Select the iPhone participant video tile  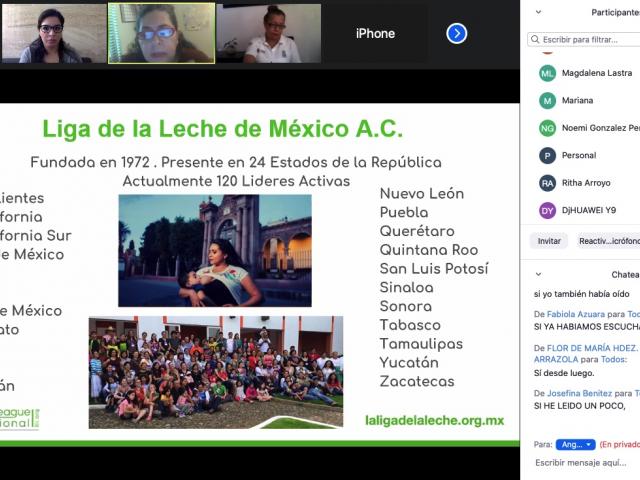point(375,33)
